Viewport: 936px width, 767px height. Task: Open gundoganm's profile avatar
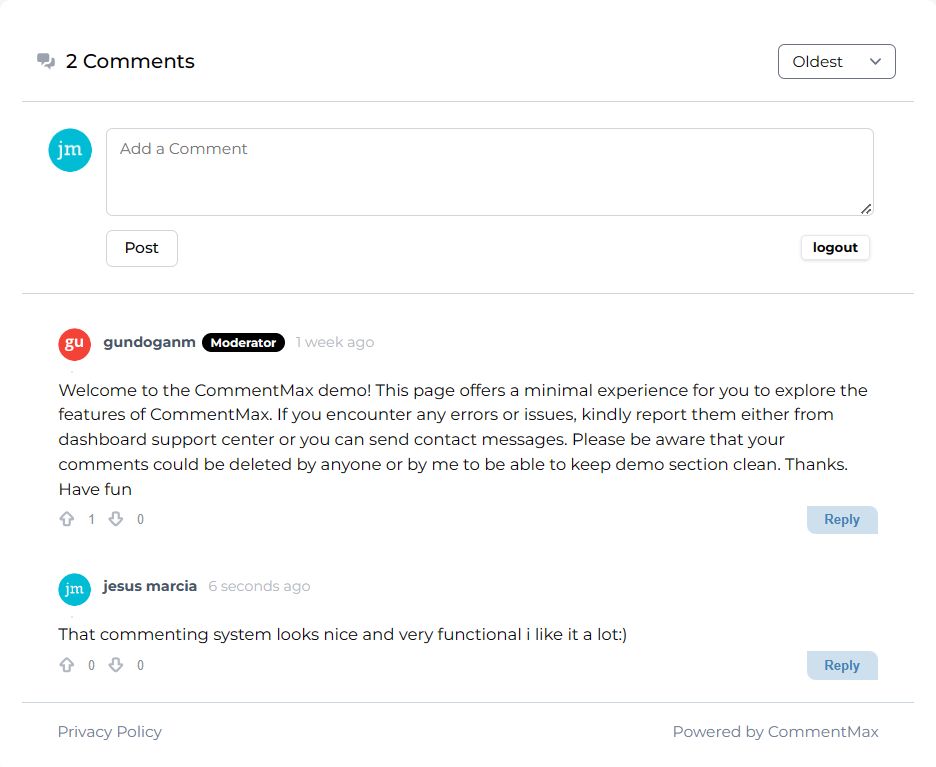74,342
